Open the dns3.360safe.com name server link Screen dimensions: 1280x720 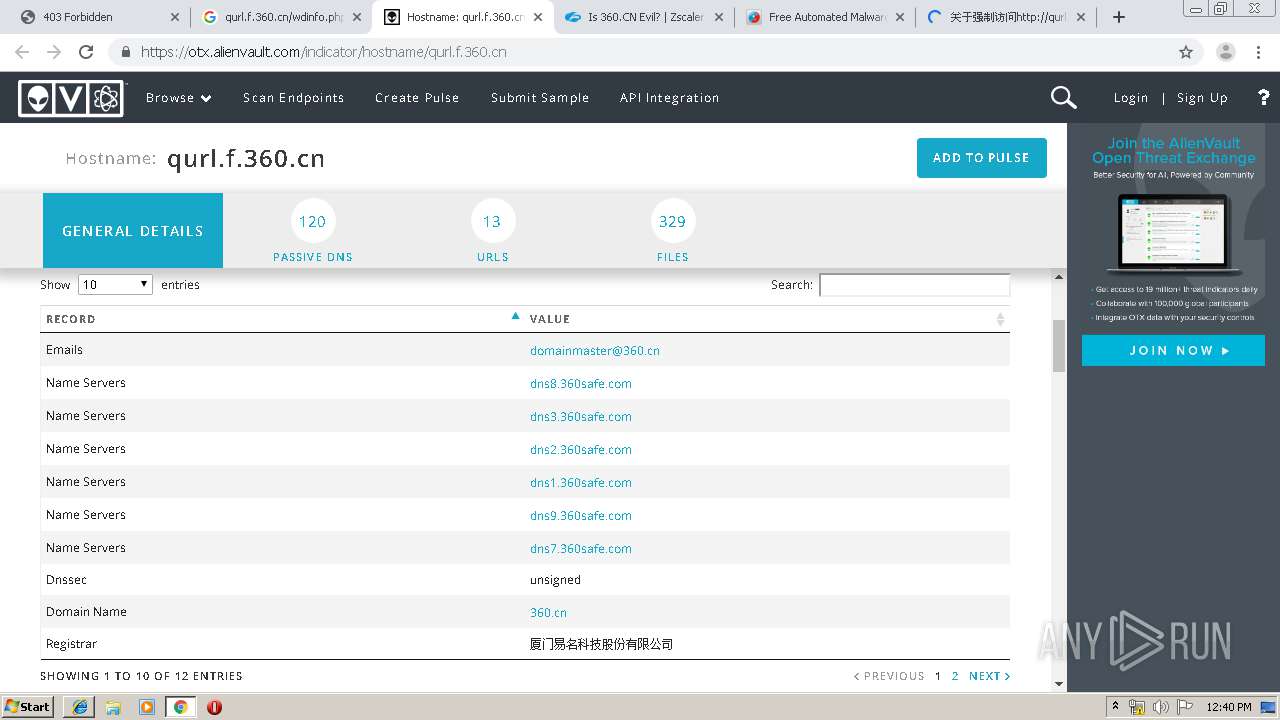581,417
